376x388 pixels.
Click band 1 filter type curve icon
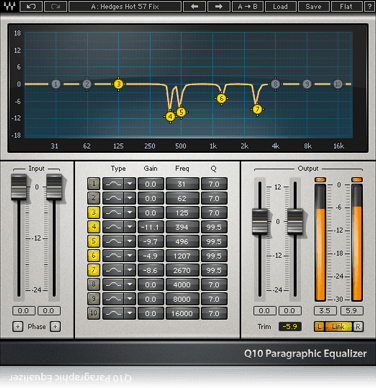(x=113, y=184)
